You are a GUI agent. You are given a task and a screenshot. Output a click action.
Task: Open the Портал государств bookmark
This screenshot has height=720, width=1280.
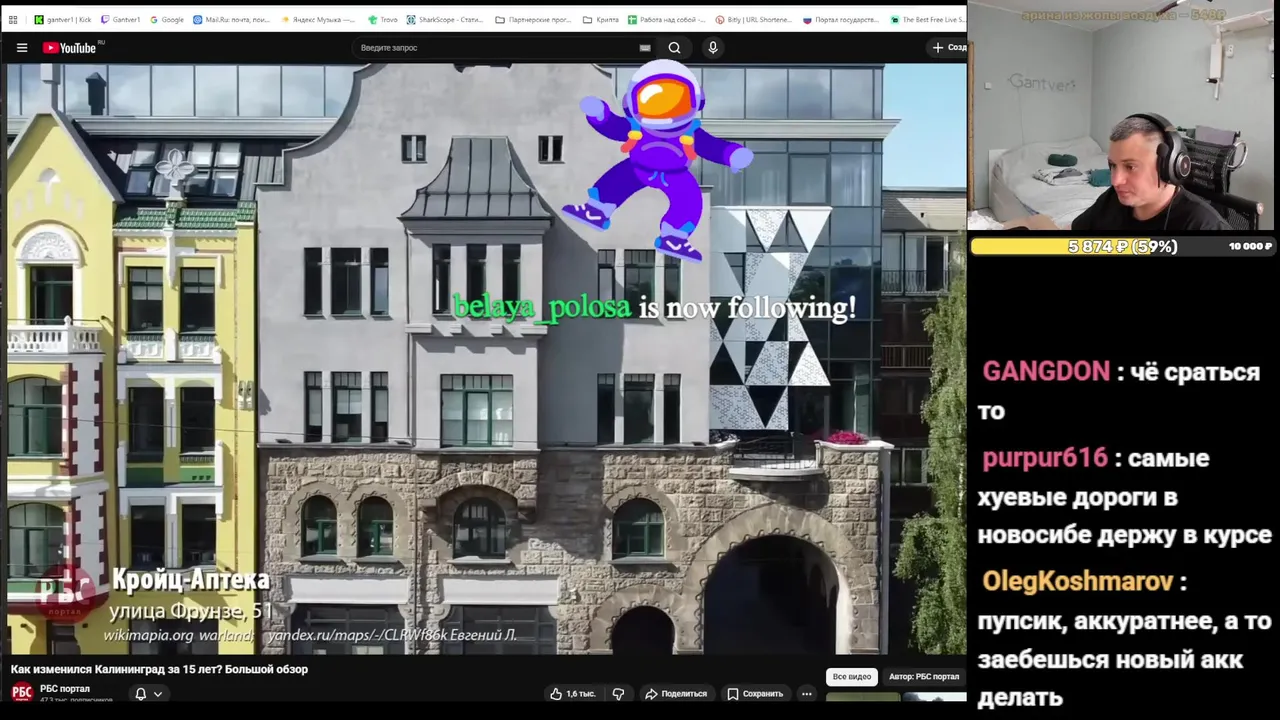click(841, 19)
